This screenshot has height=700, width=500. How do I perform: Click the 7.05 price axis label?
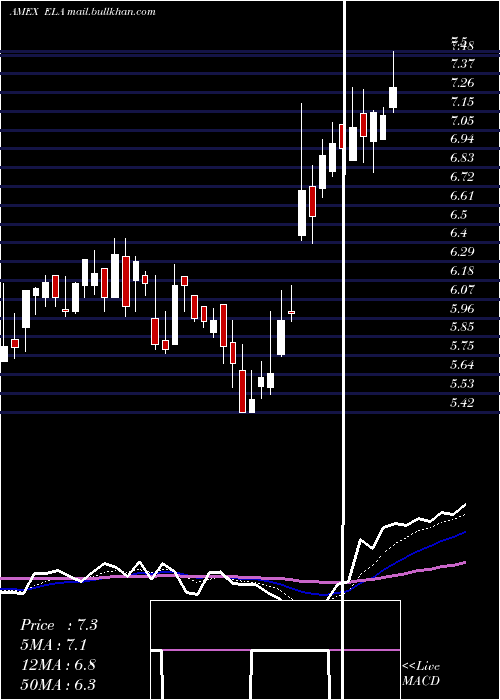(462, 121)
